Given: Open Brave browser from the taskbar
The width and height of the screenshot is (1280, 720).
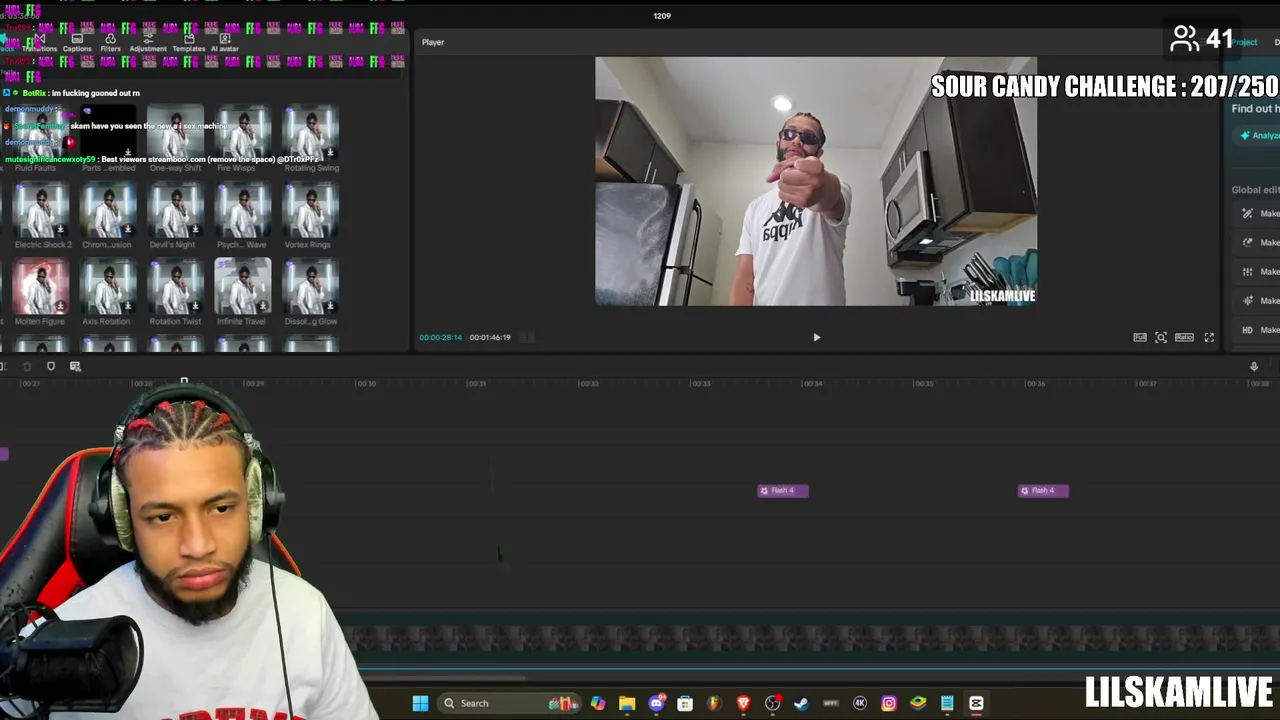Looking at the screenshot, I should [x=743, y=703].
